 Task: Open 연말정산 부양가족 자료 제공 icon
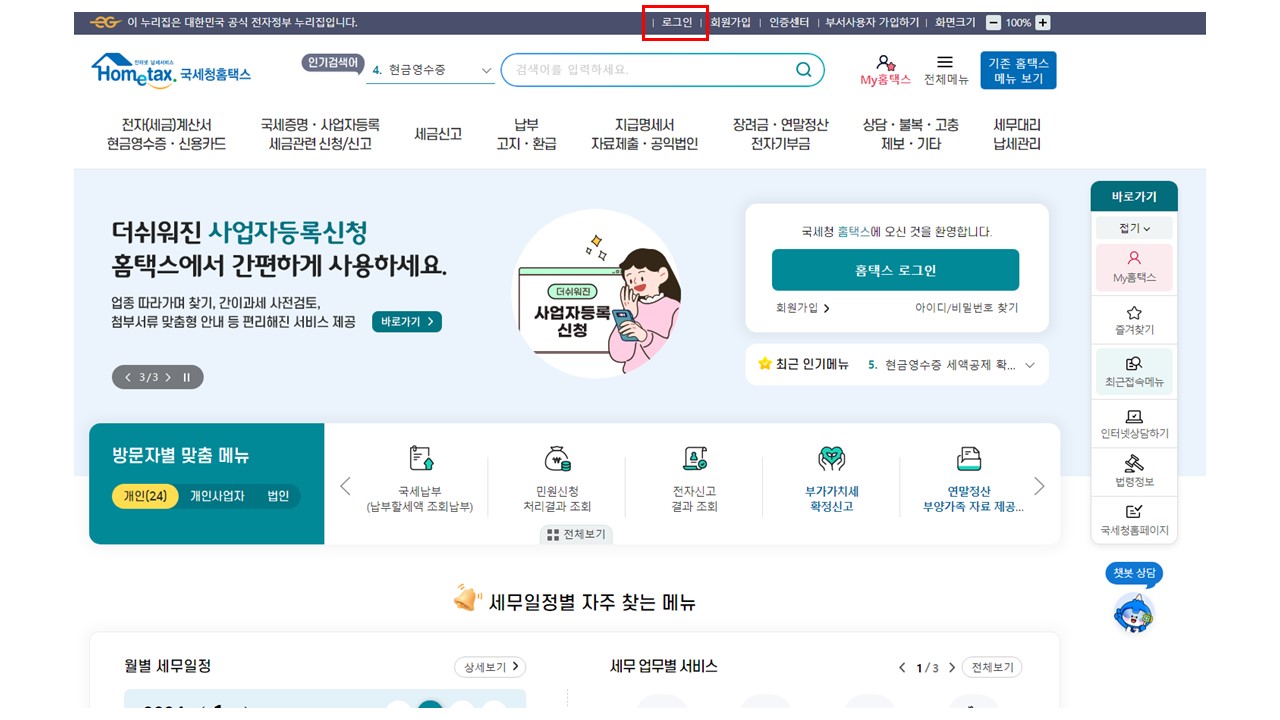[x=972, y=478]
